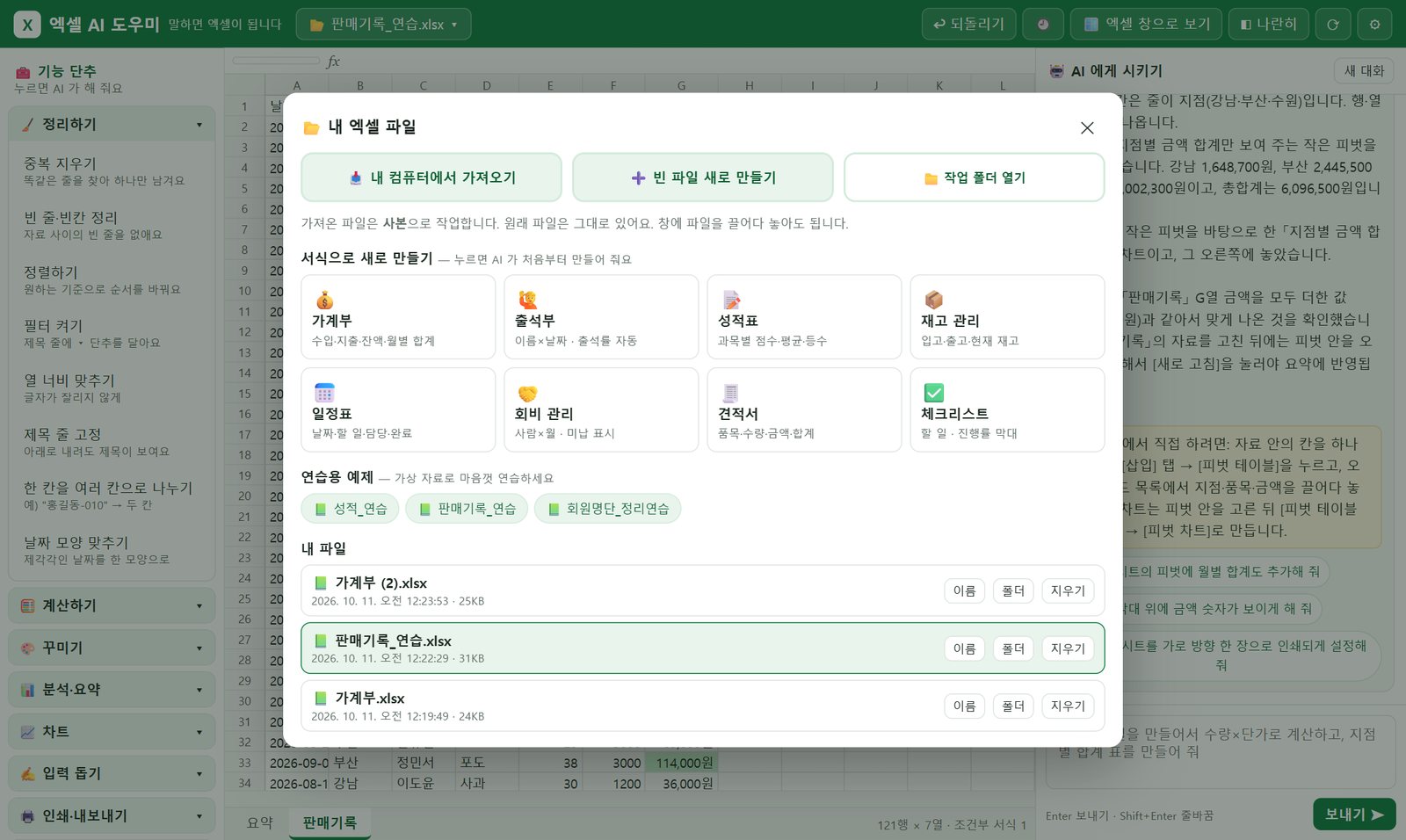Choose the 가계부 template card

(x=398, y=317)
